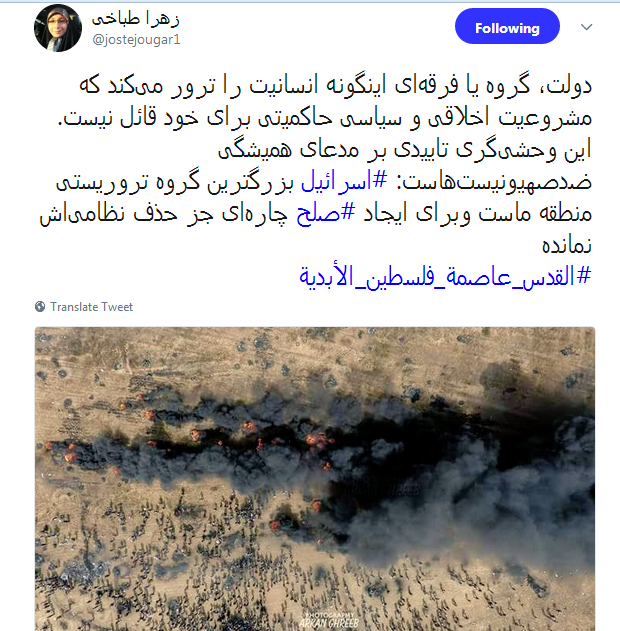Open the #القدس_عاصمة_فلسطين_الأبدية hashtag
The width and height of the screenshot is (620, 631).
coord(445,276)
